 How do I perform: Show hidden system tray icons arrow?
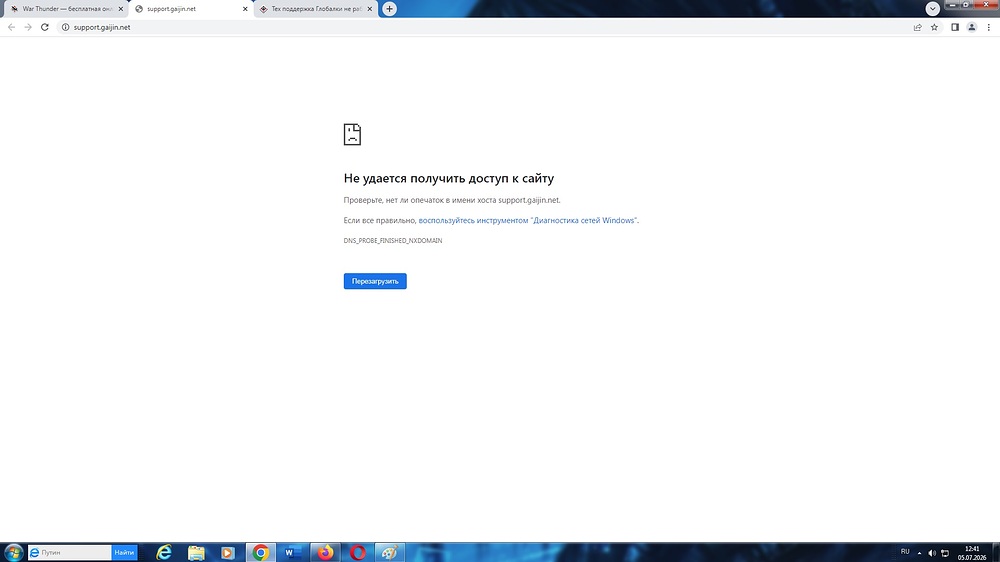tap(919, 553)
